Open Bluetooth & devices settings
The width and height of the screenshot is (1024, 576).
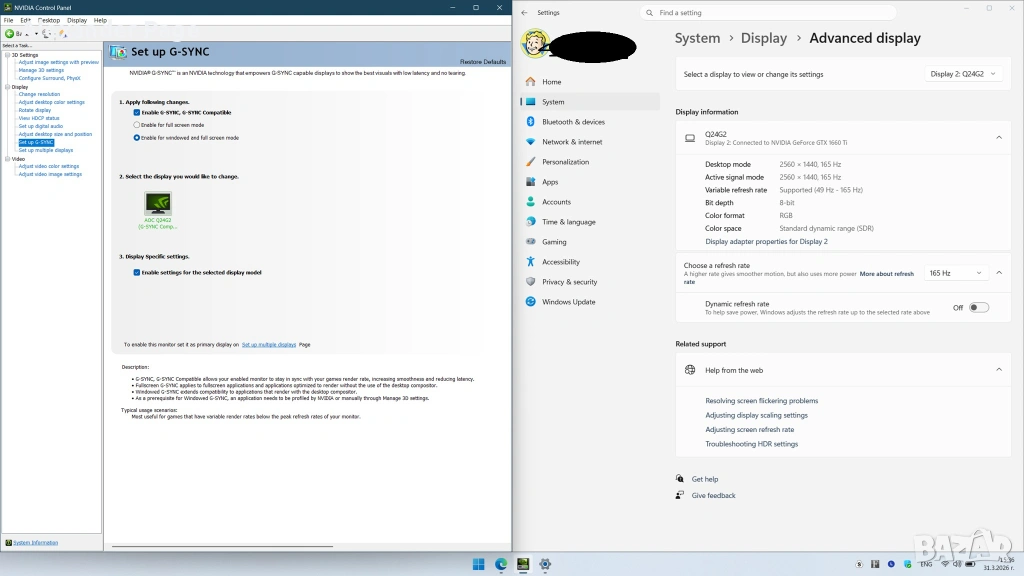click(573, 122)
